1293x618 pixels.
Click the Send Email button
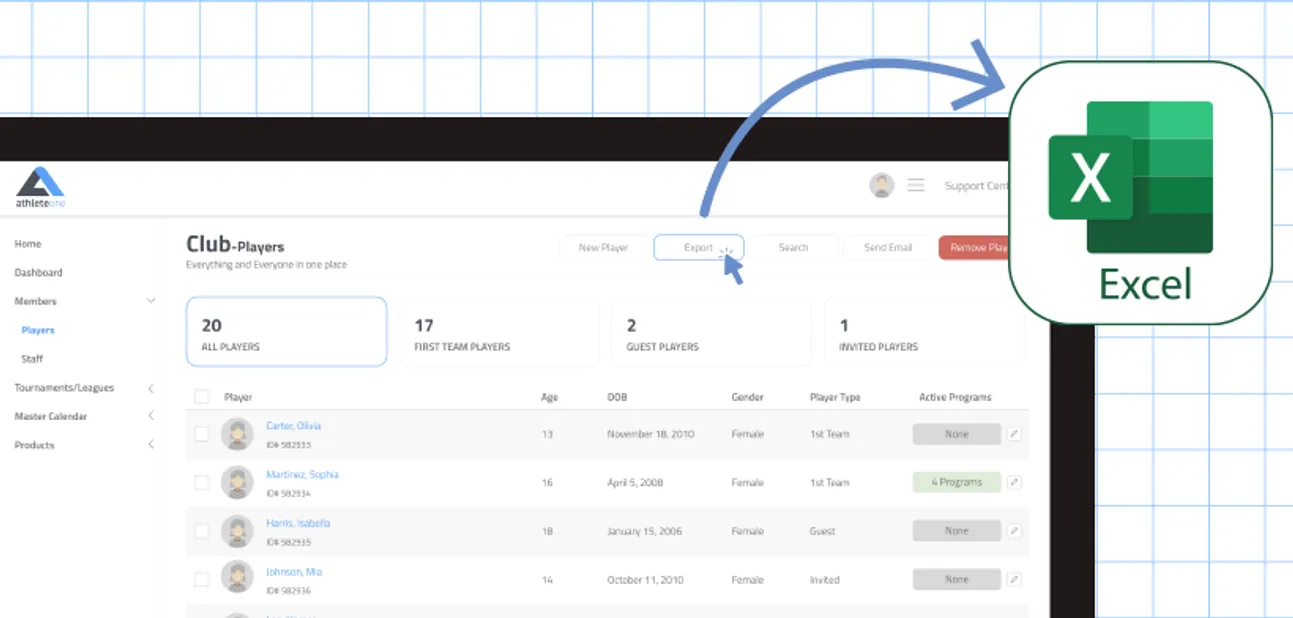[888, 248]
